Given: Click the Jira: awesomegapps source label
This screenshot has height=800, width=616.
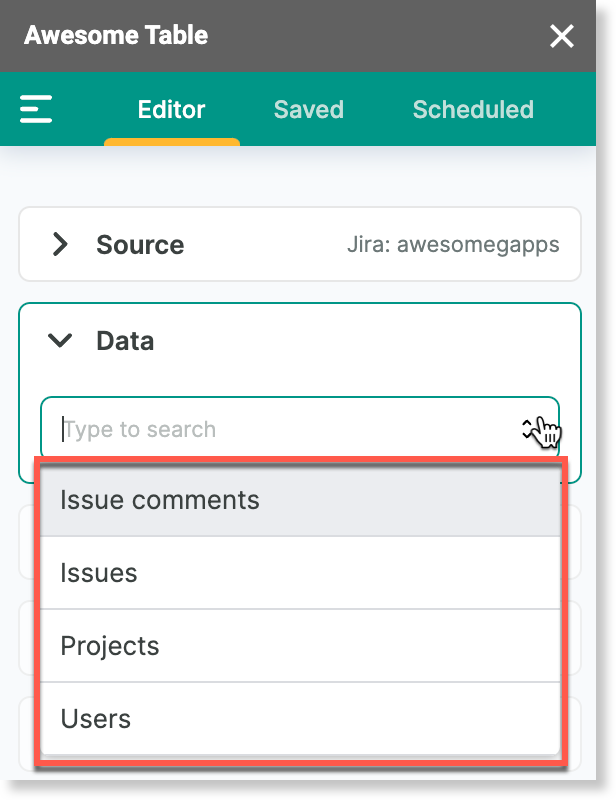Looking at the screenshot, I should tap(453, 244).
